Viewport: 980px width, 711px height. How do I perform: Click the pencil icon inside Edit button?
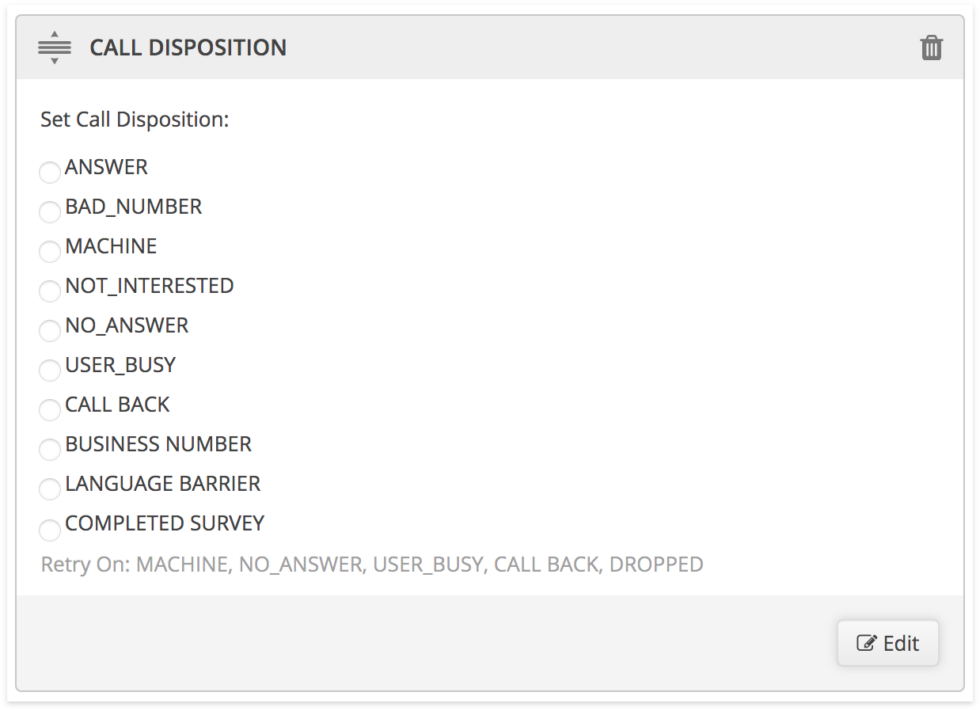[x=866, y=644]
